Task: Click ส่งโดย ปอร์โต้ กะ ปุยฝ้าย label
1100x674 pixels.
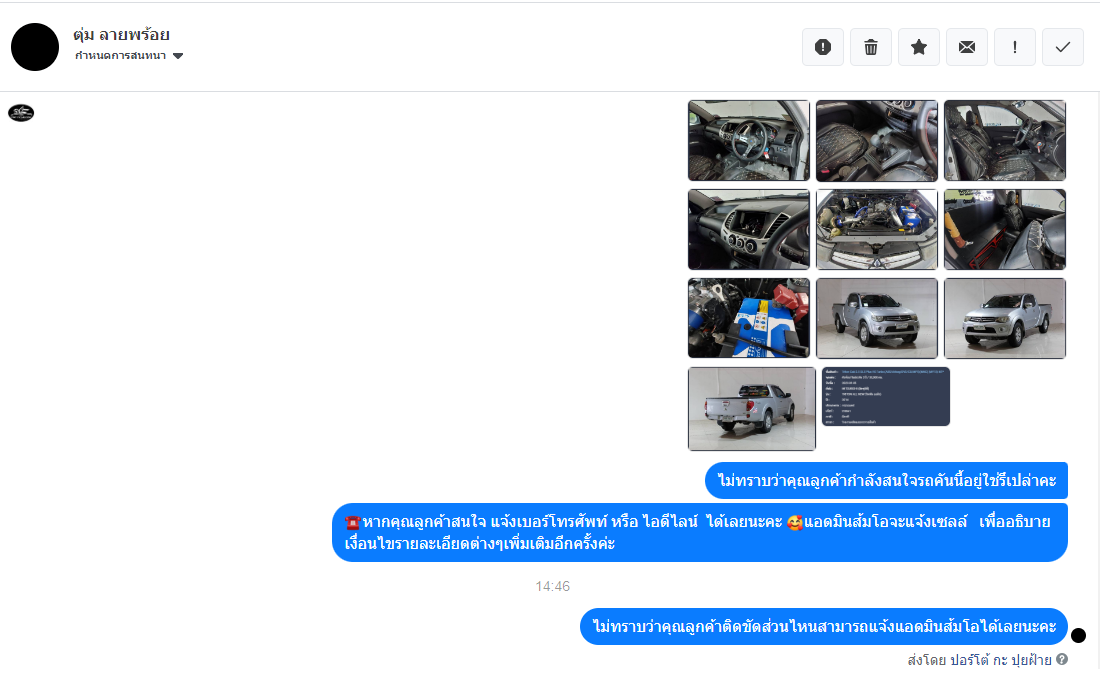Action: [x=979, y=660]
